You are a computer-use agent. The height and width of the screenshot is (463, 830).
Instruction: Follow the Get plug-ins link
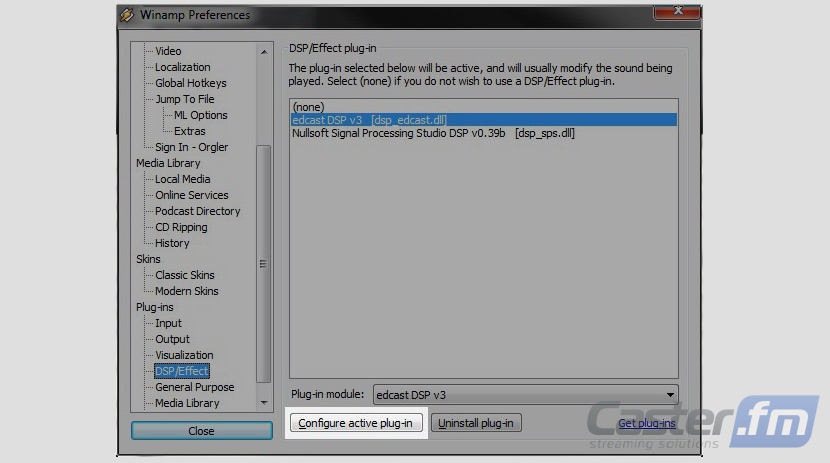(x=647, y=423)
